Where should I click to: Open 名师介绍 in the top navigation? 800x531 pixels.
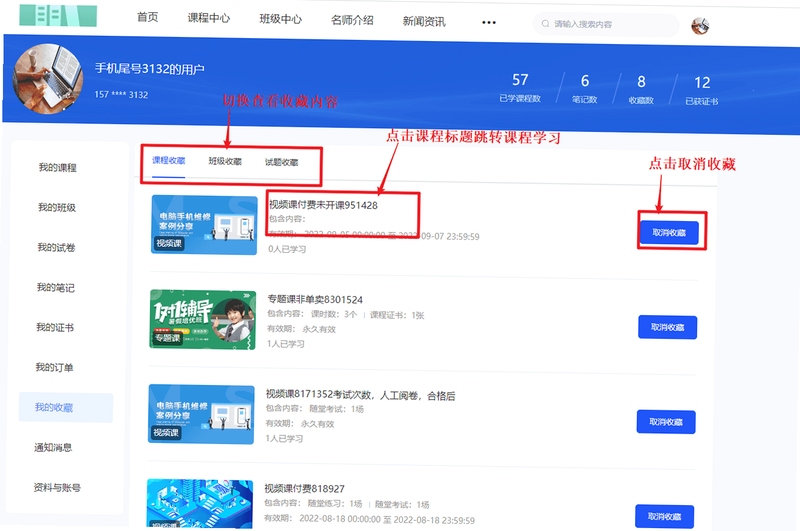point(352,20)
